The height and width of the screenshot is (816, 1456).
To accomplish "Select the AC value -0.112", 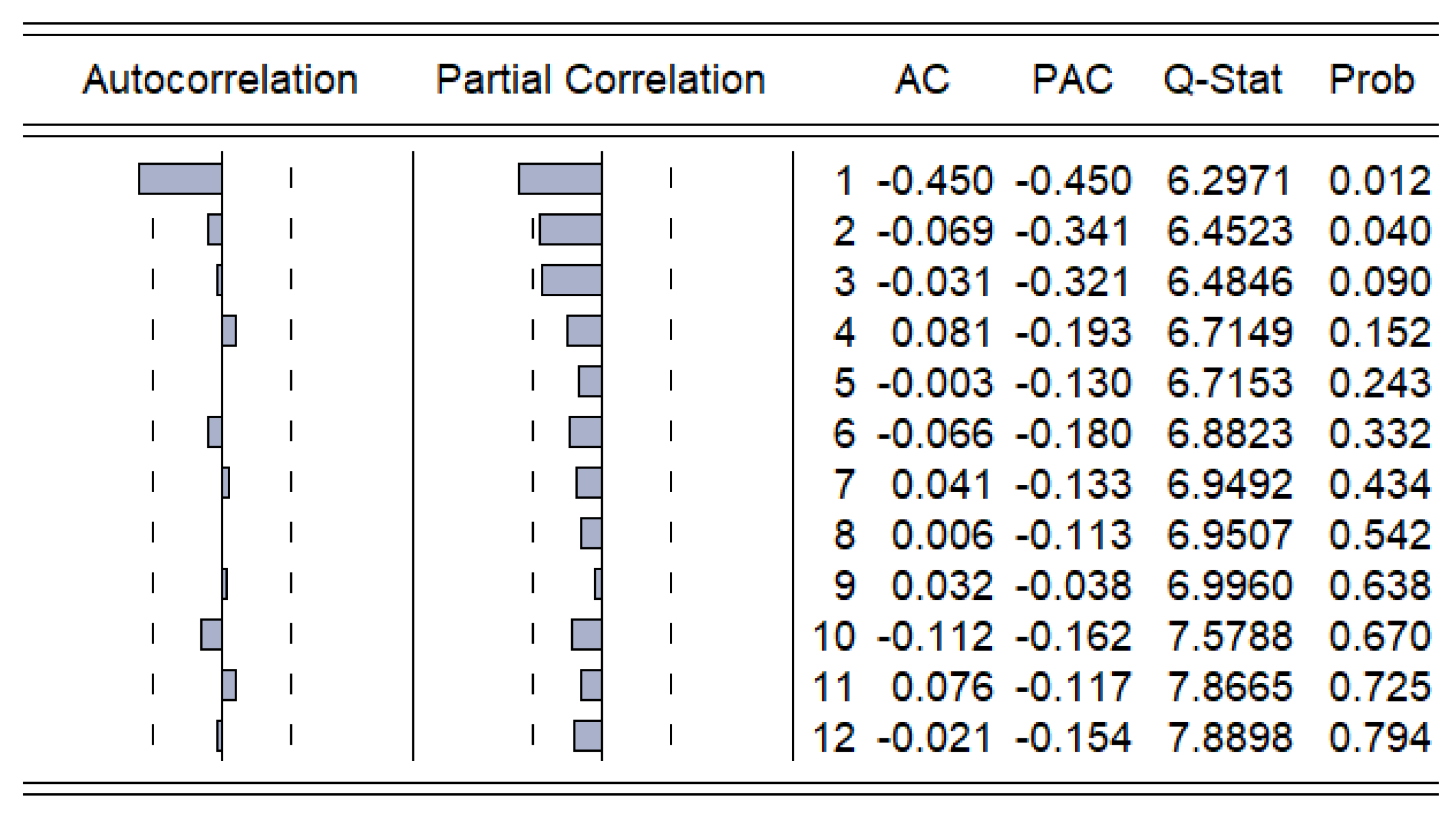I will tap(934, 636).
